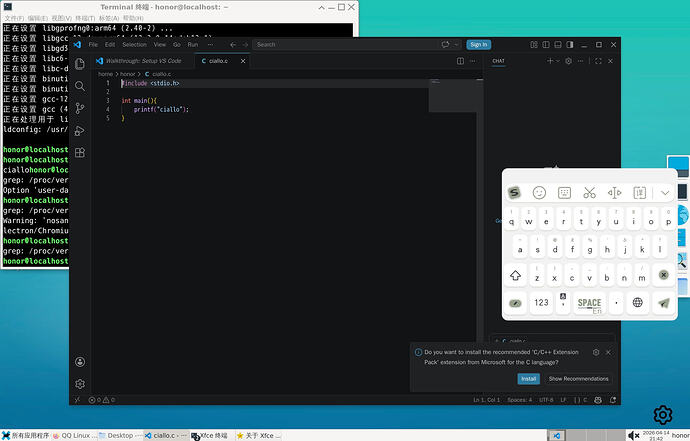Open the remote window indicator in the status bar

pos(77,400)
